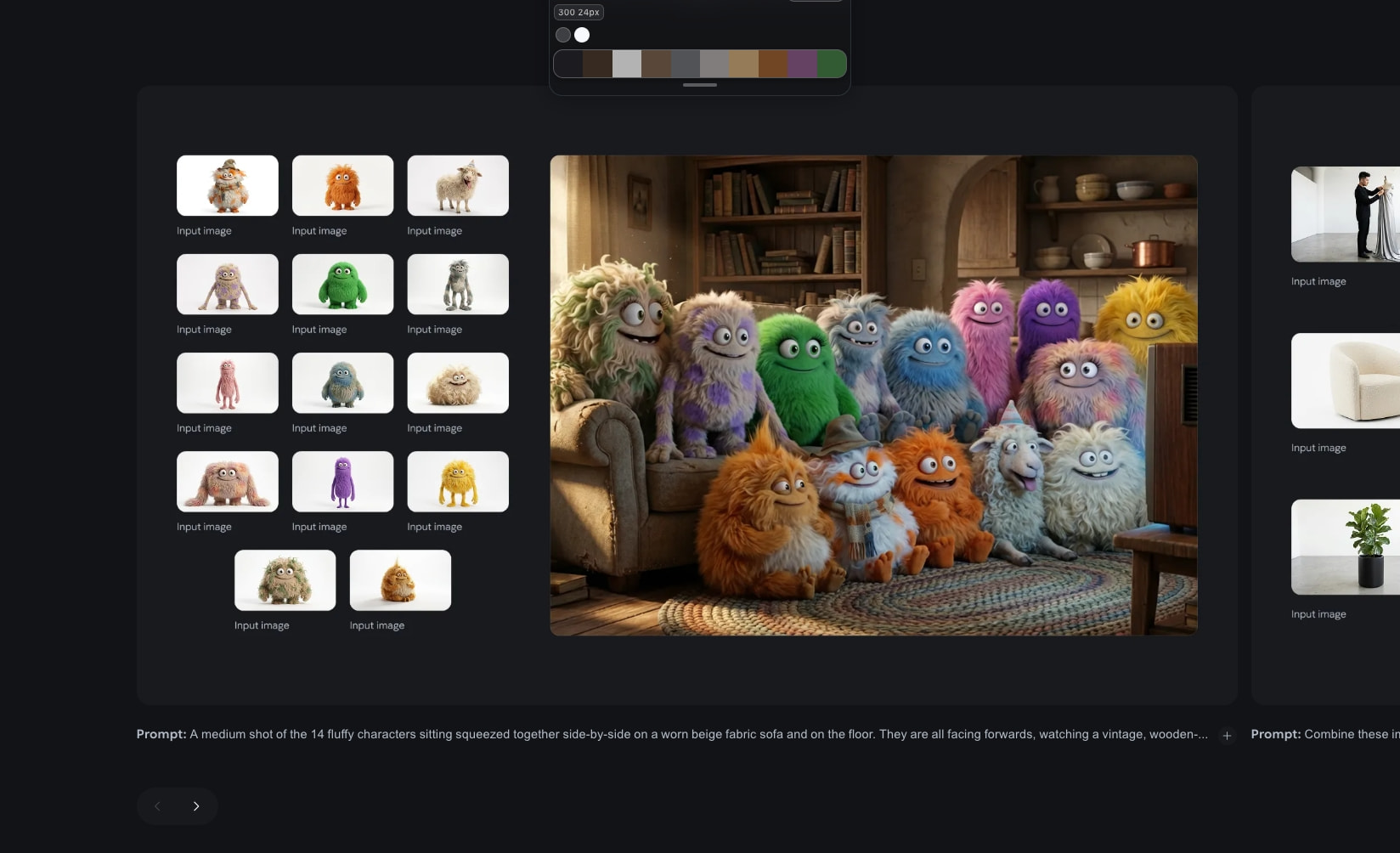Open the cream fluffy blob monster thumbnail
Screen dimensions: 1400x853
click(458, 382)
